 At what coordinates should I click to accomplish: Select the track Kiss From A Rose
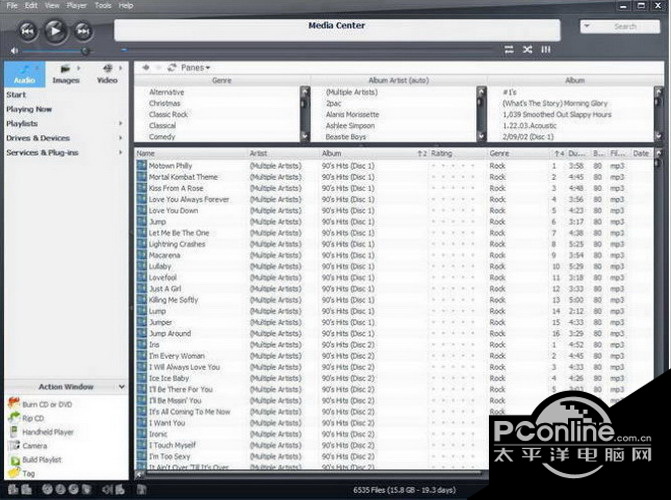pyautogui.click(x=176, y=188)
